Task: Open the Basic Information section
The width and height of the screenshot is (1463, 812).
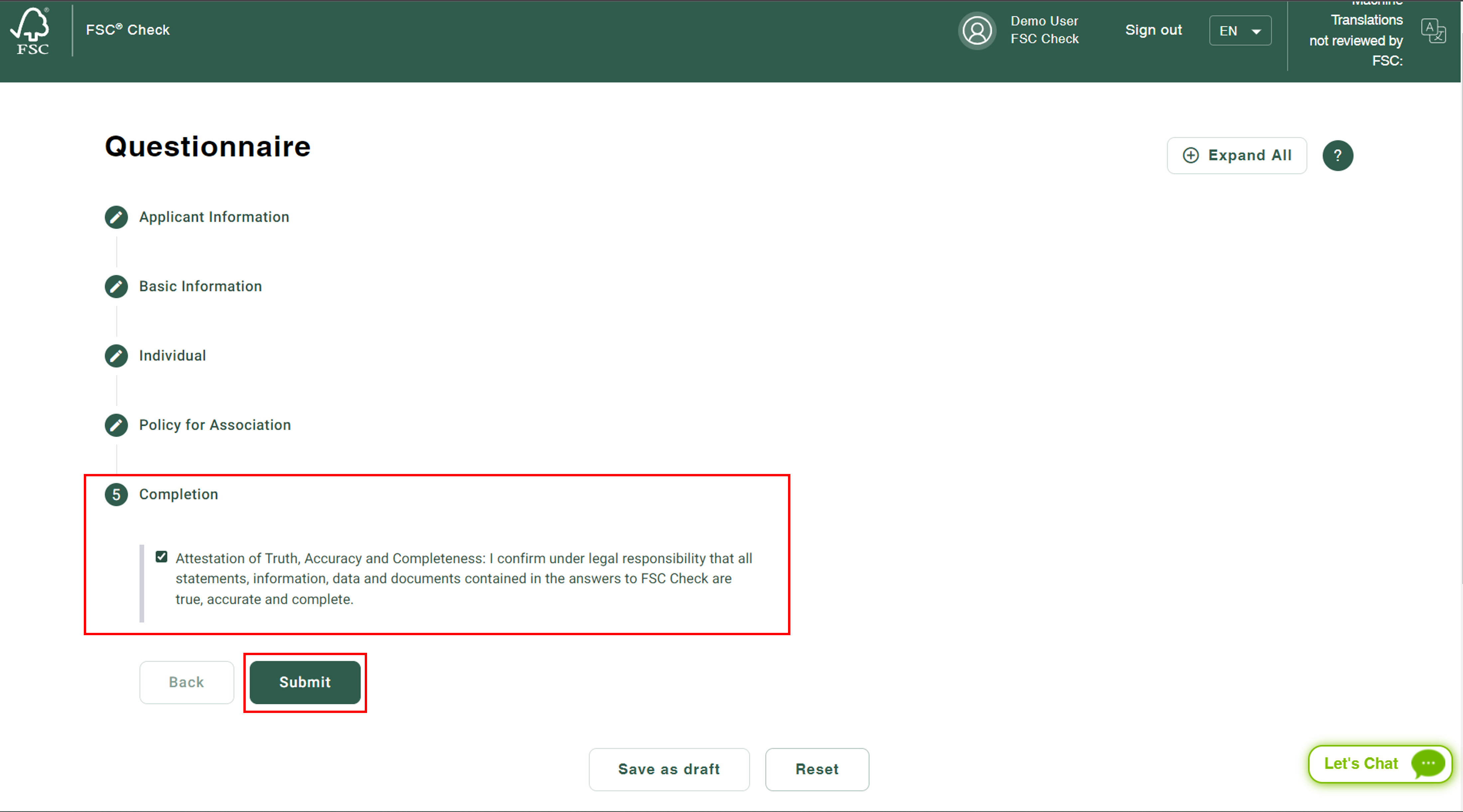Action: 200,287
